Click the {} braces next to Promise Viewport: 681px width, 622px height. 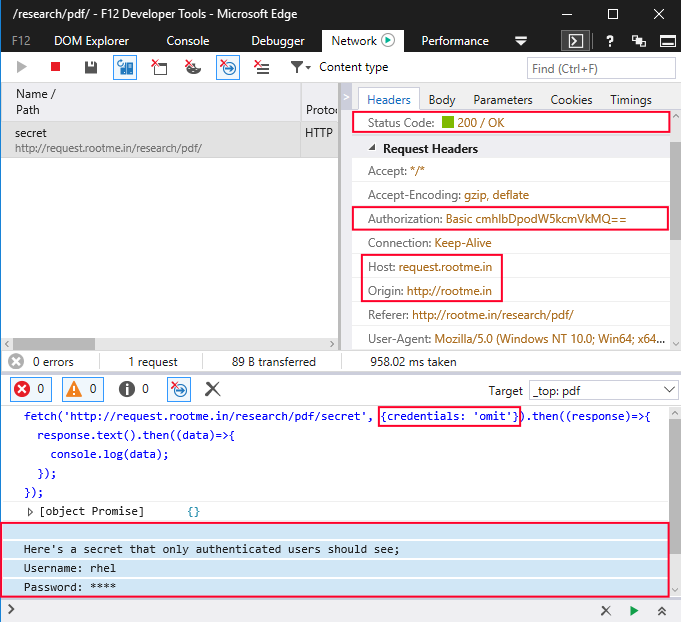(193, 512)
